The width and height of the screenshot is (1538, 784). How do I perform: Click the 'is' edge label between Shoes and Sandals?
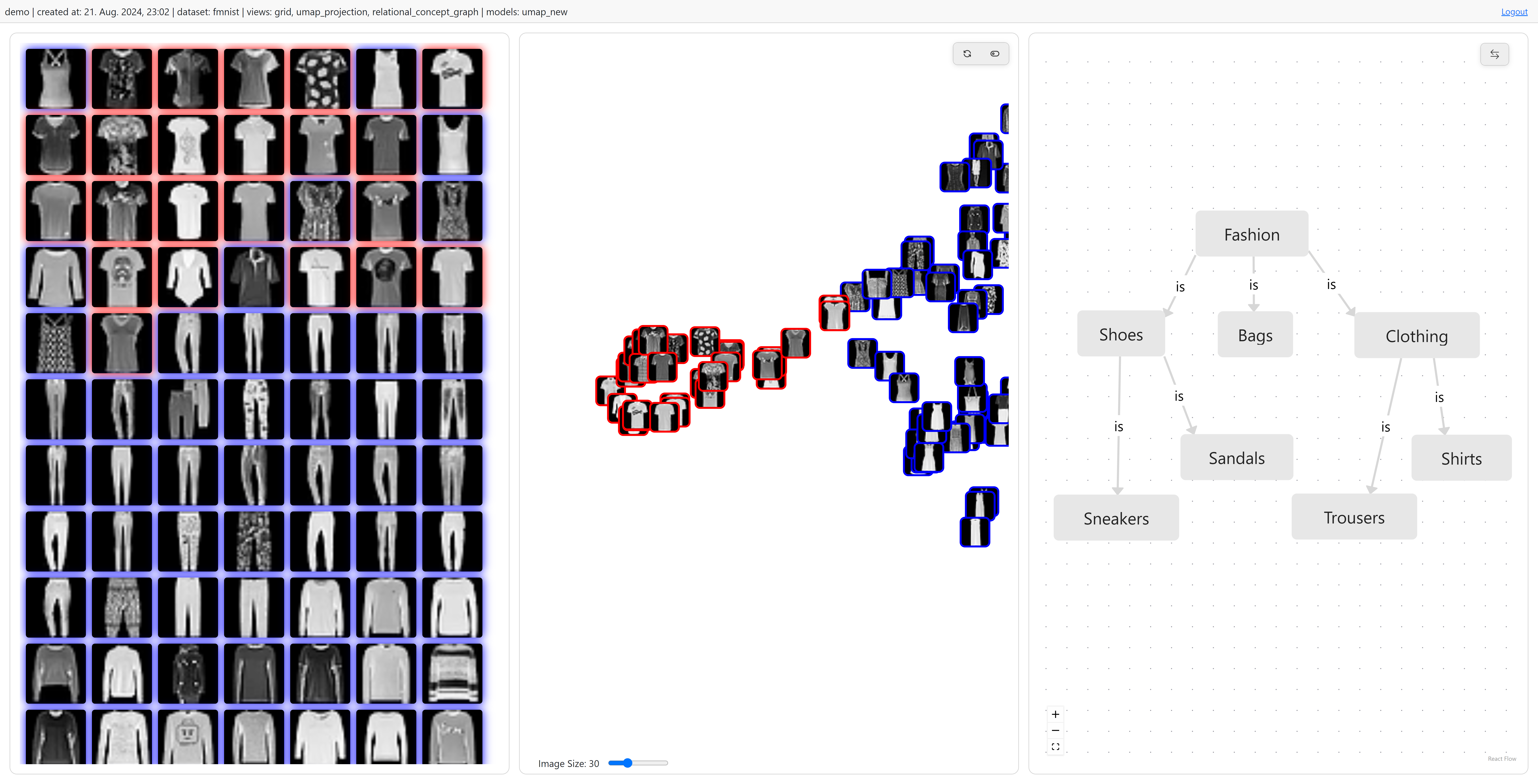coord(1179,396)
